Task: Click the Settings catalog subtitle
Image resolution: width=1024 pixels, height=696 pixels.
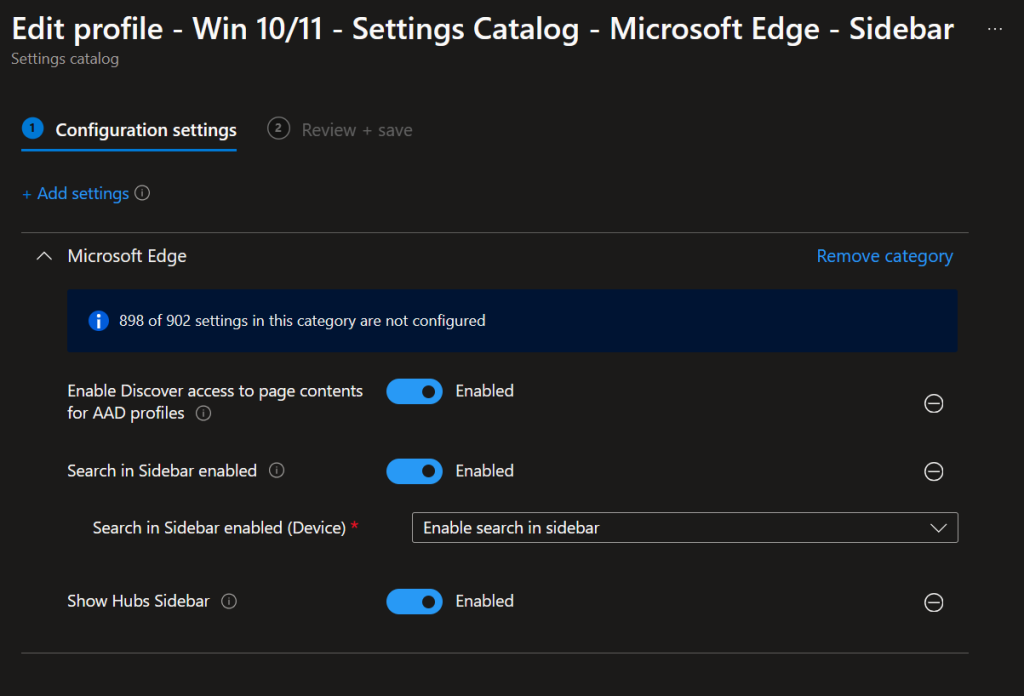Action: [x=65, y=59]
